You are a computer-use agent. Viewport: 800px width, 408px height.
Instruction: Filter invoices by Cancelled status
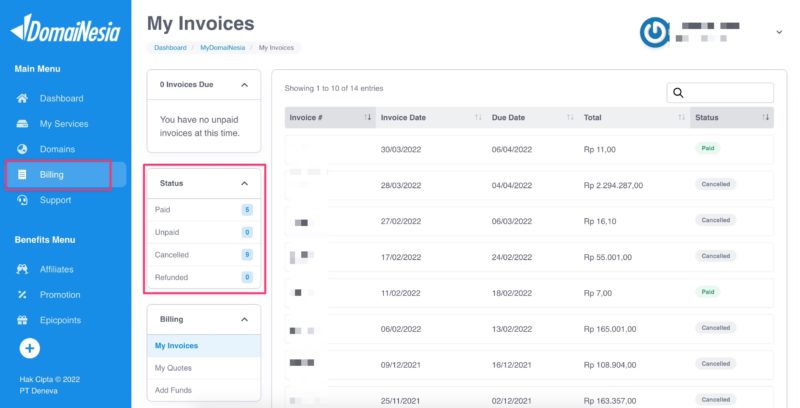172,255
